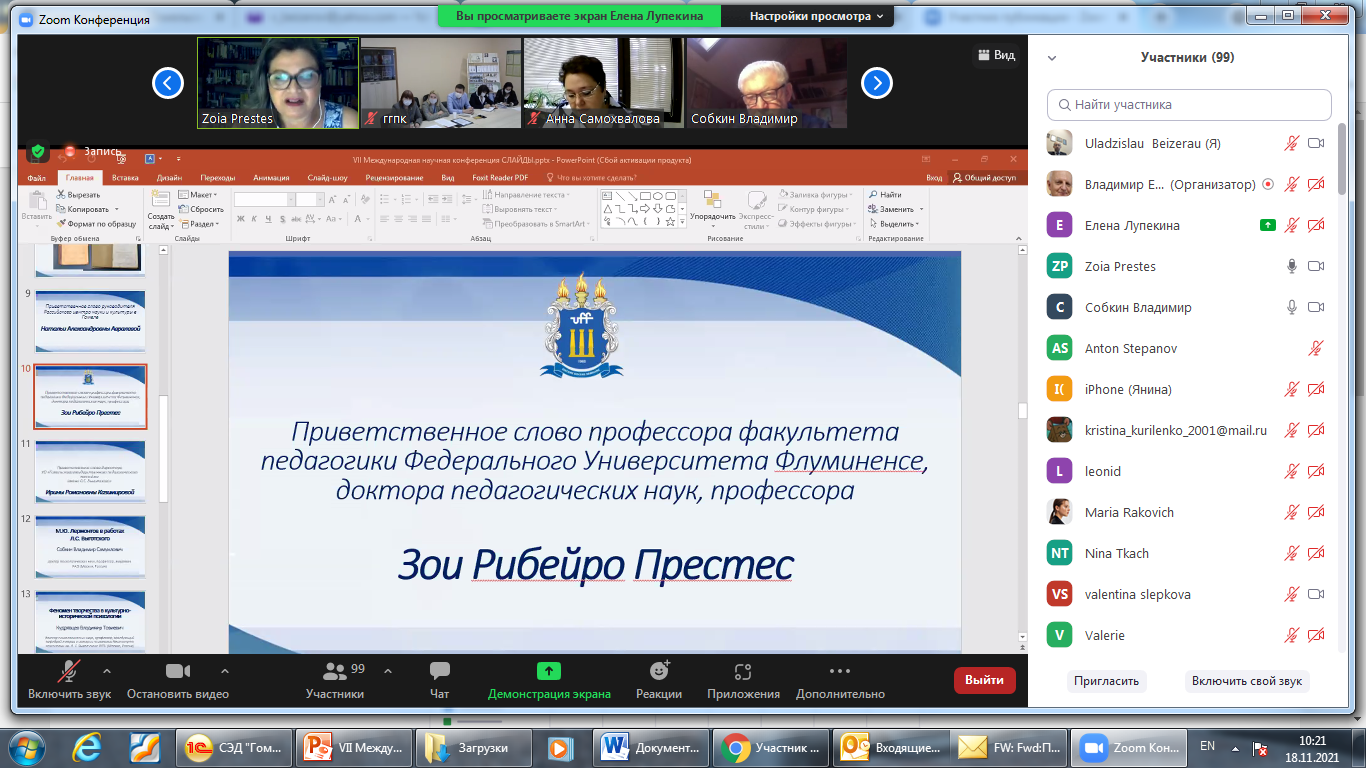
Task: Show next video thumbnails with right arrow
Action: point(877,82)
